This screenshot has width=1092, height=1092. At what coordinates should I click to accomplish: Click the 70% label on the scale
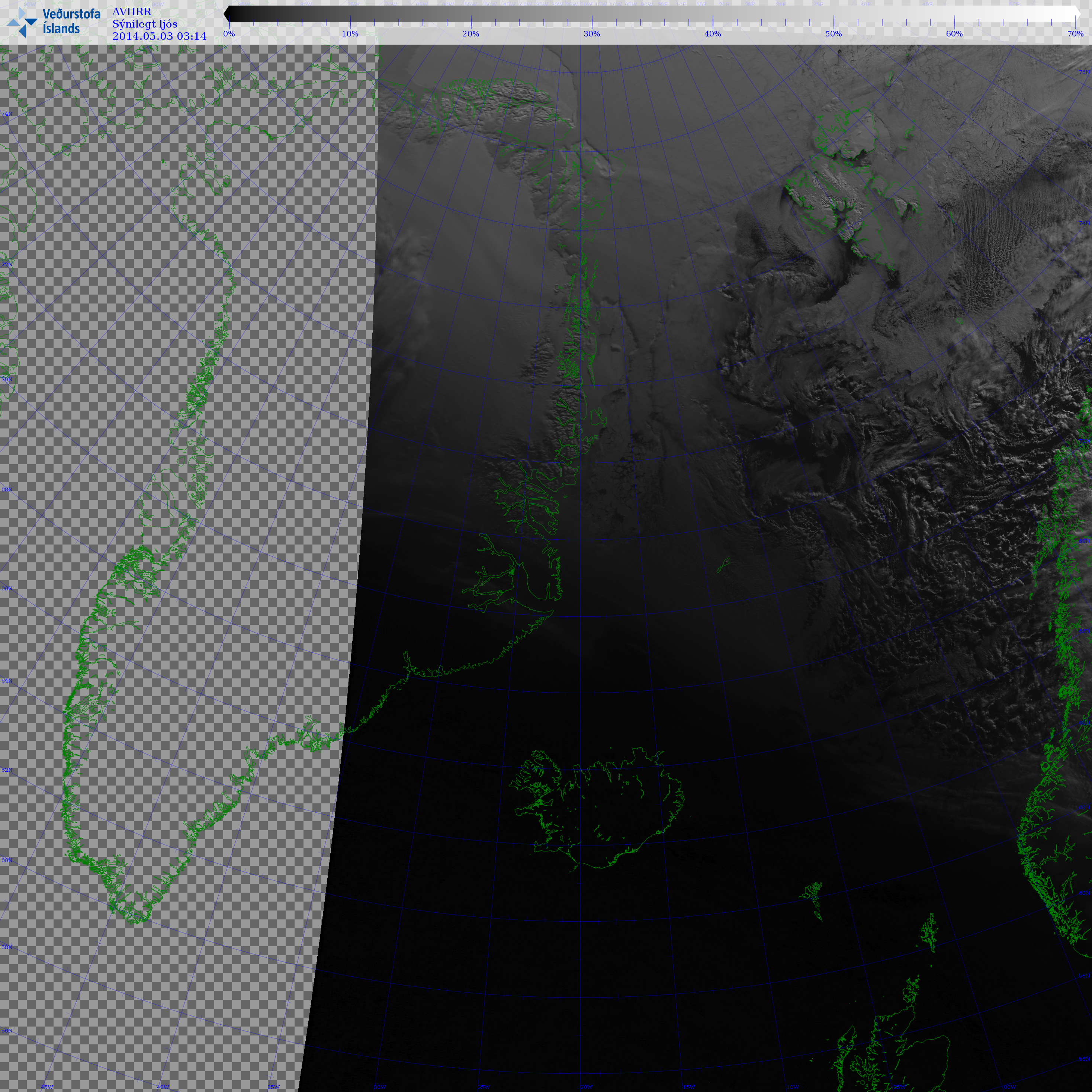[x=1075, y=34]
